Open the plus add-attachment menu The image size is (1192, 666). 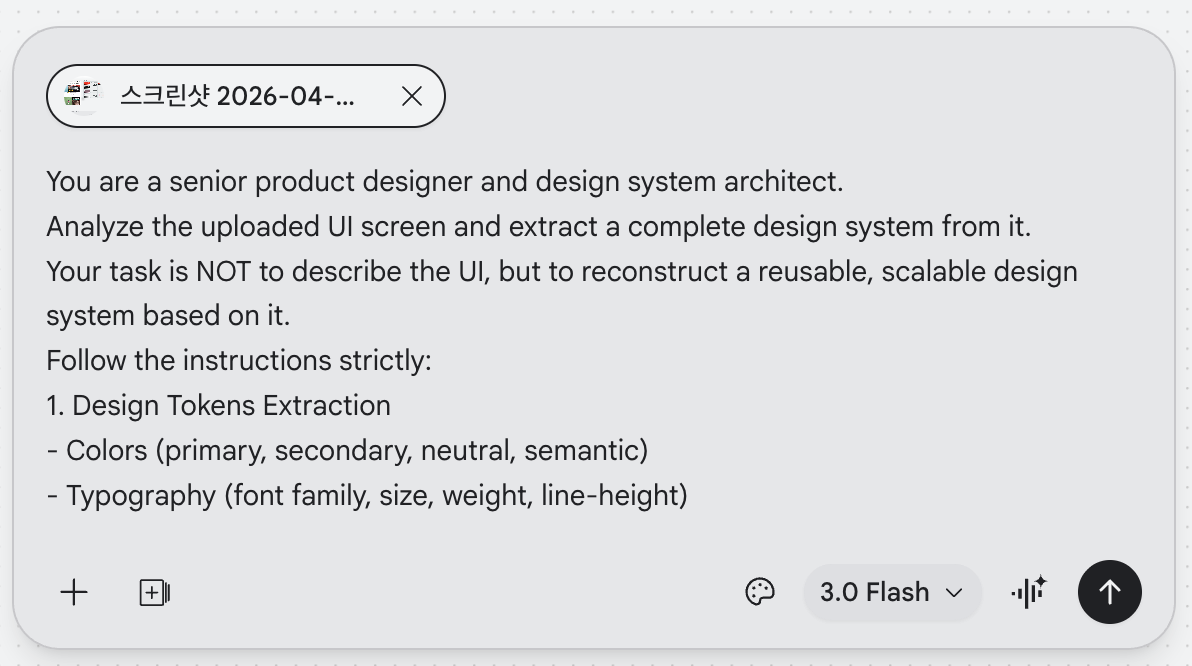[74, 593]
